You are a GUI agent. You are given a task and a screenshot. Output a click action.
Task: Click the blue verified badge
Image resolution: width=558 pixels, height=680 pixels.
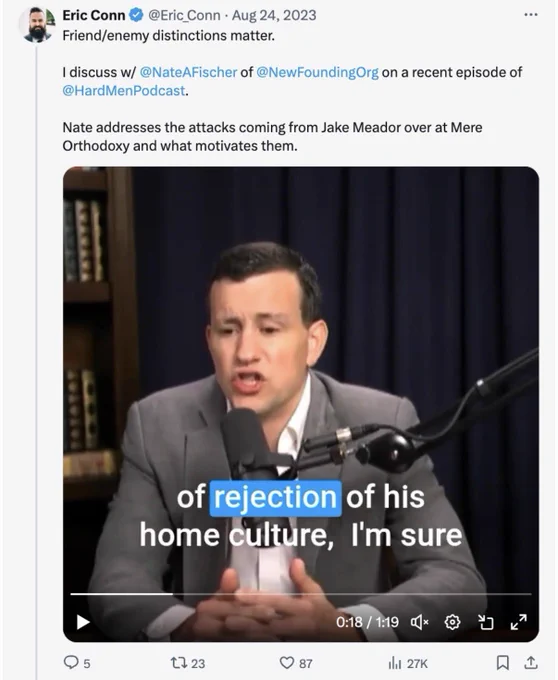point(137,15)
